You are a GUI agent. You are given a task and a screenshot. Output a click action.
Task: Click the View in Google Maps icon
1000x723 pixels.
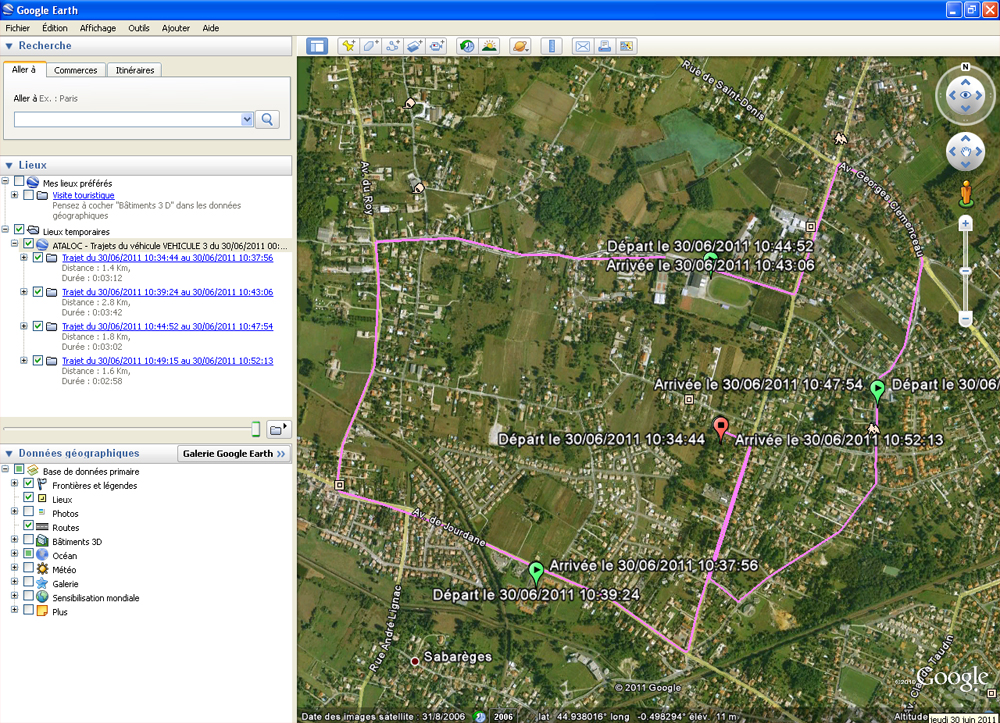[626, 46]
